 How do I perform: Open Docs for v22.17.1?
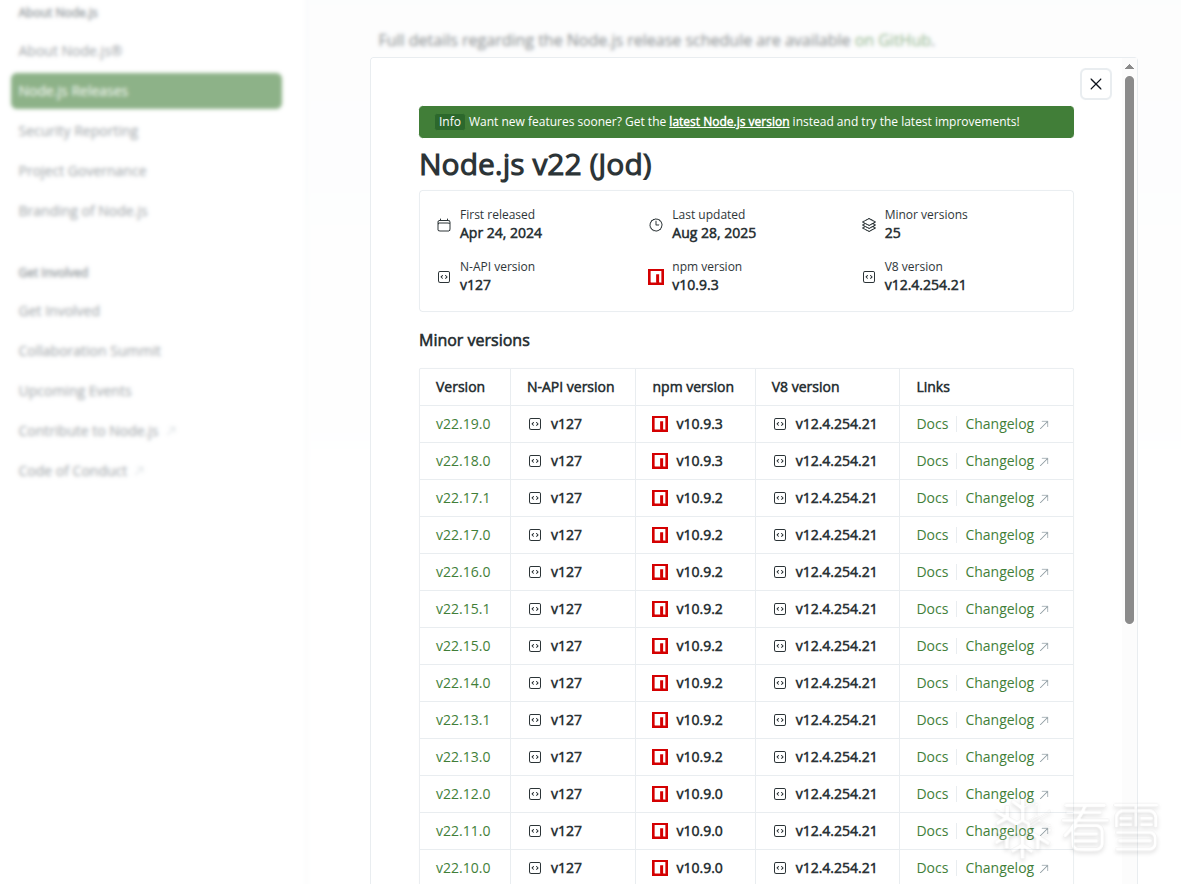pyautogui.click(x=932, y=498)
